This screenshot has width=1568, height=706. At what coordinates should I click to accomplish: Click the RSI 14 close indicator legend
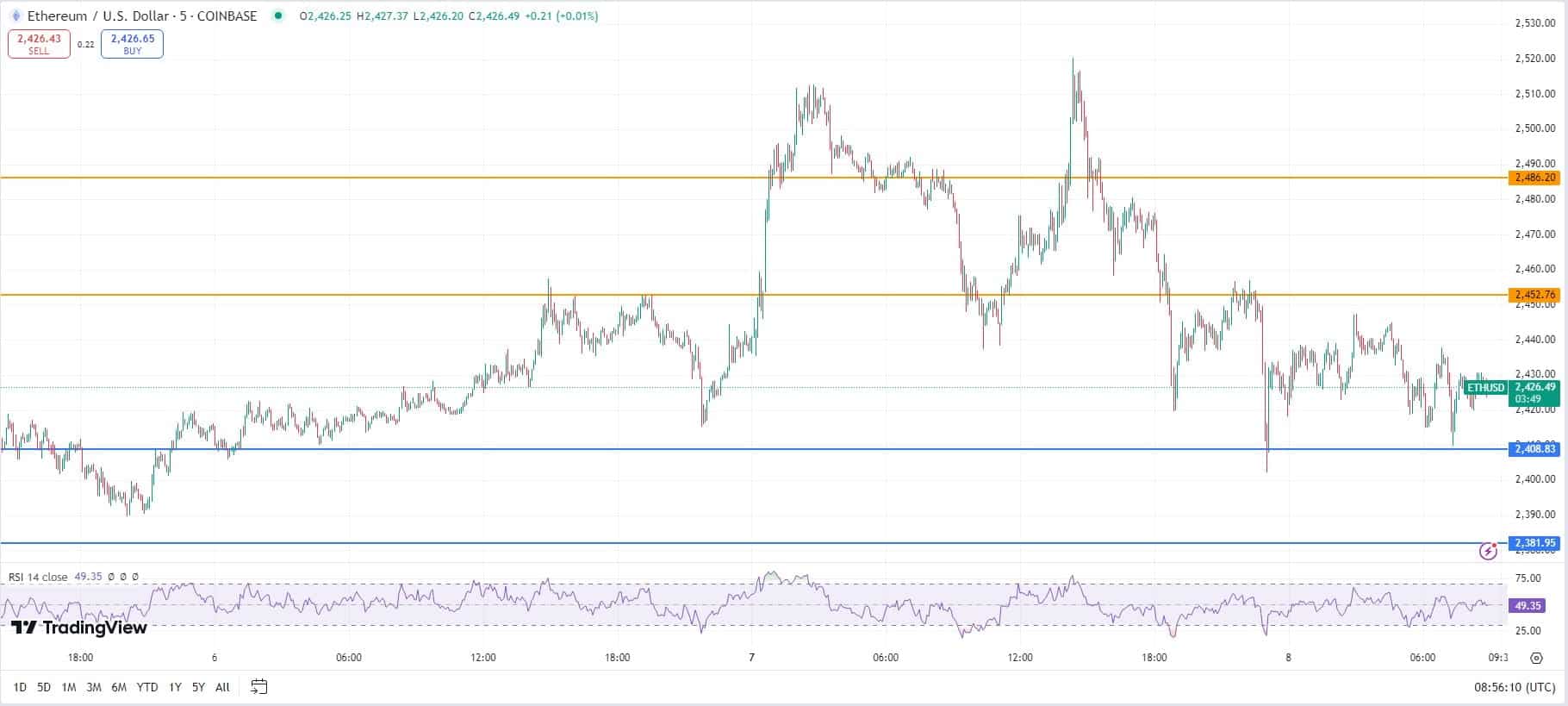38,577
